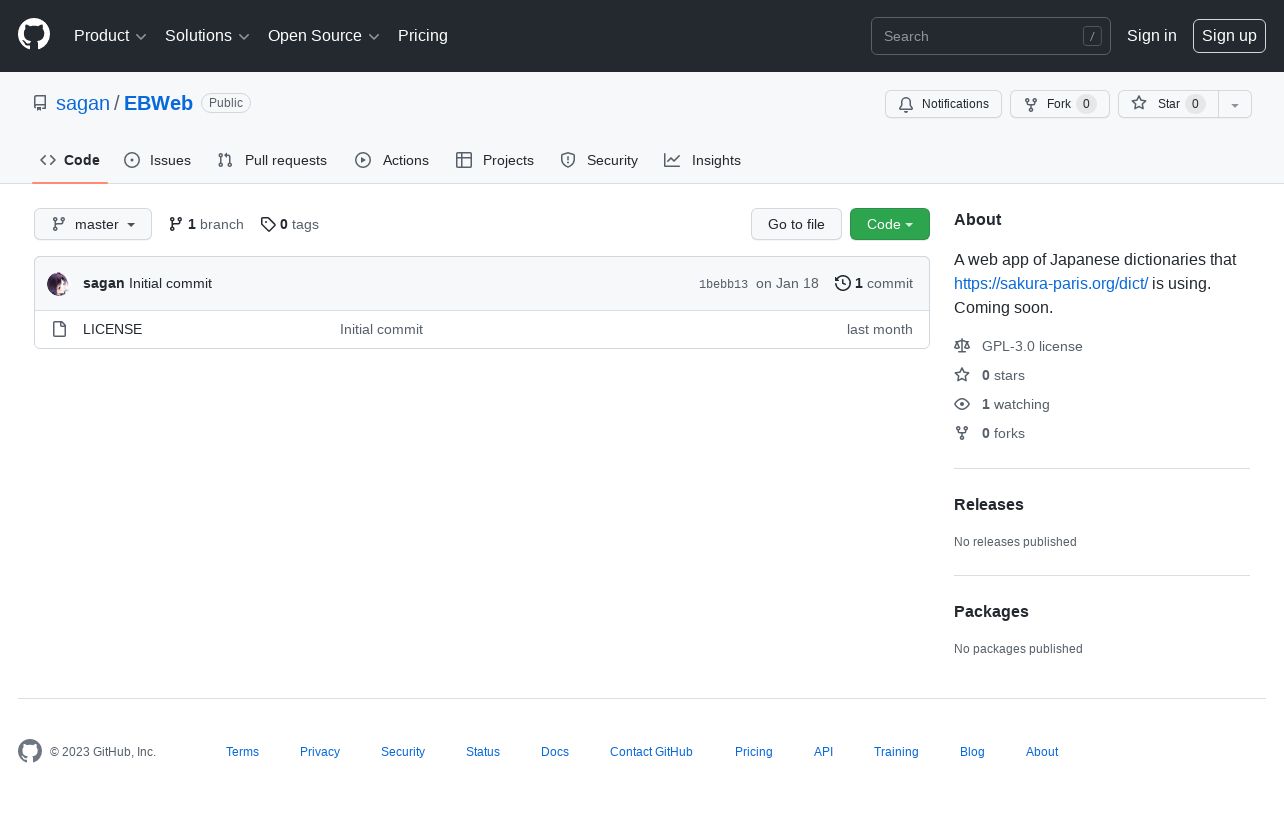View the 1 commit history link
Screen dimensions: 1284x813
coord(874,283)
